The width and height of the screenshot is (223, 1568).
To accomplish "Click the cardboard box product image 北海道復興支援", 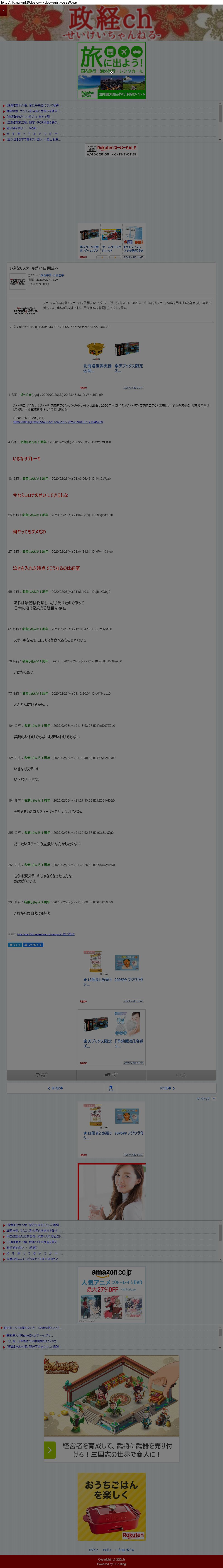I will click(x=96, y=349).
